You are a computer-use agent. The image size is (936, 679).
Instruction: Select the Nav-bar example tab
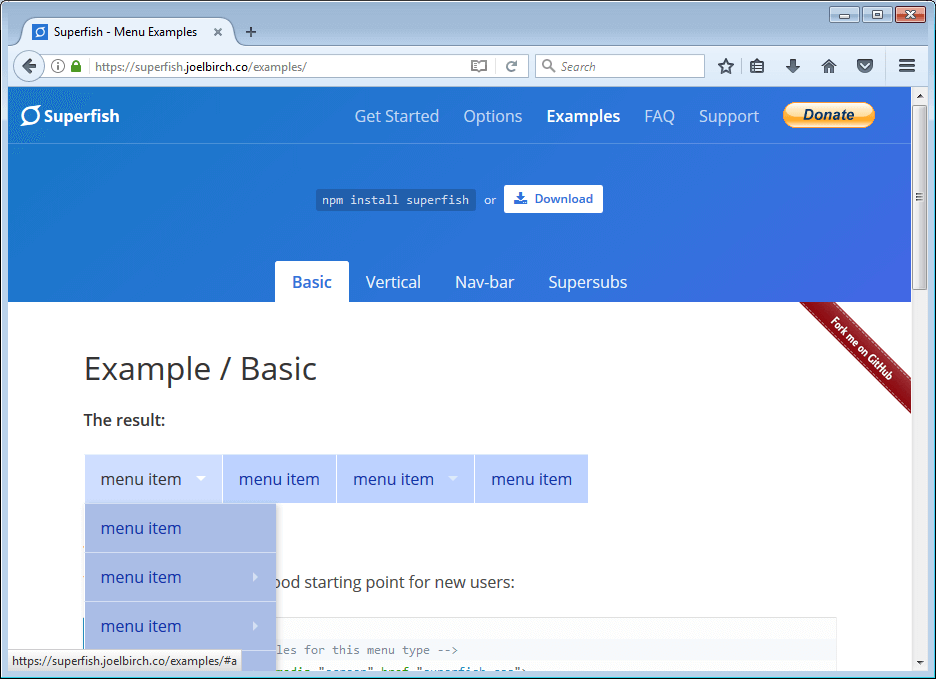[x=484, y=282]
